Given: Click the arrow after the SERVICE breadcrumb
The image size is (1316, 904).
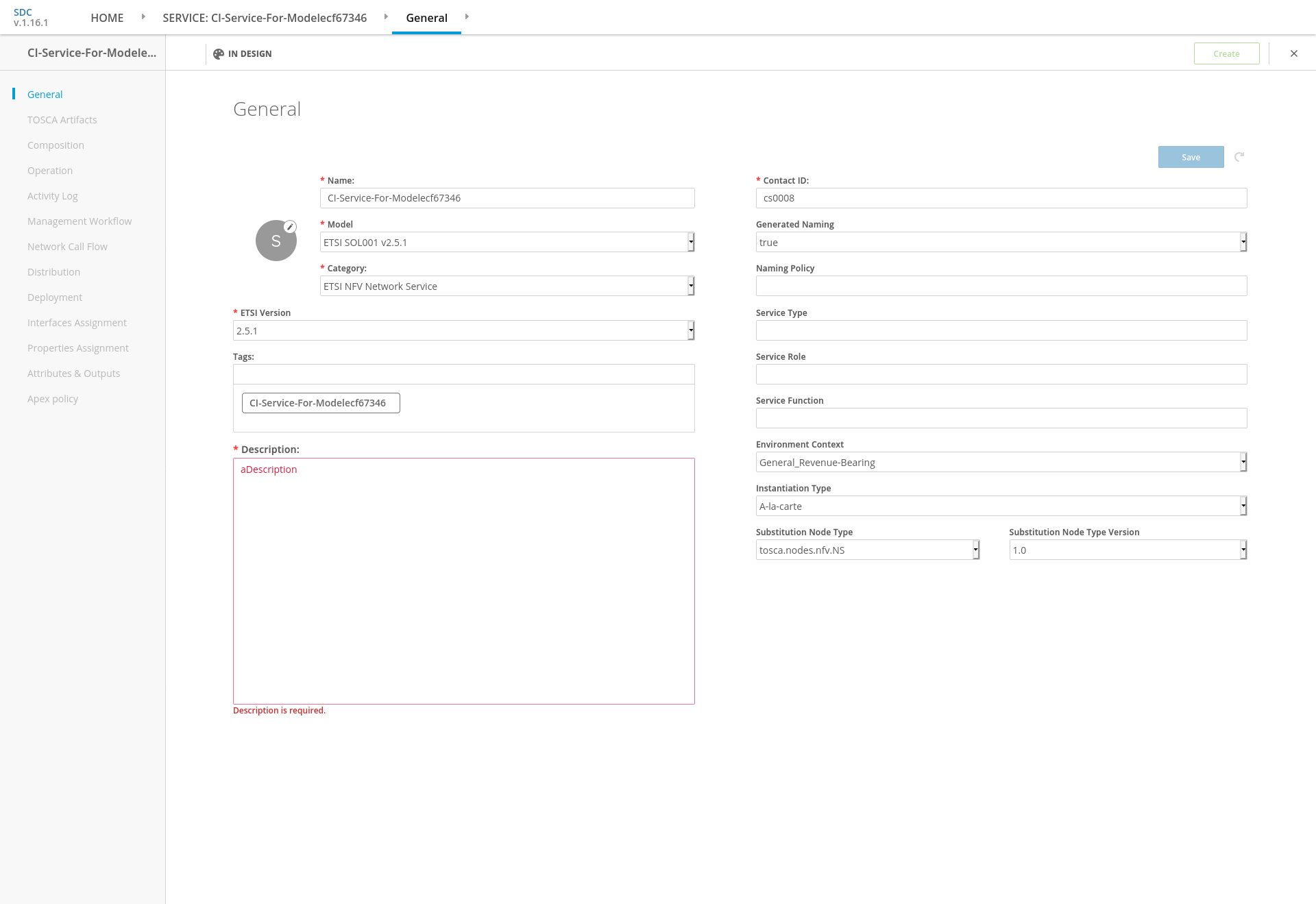Looking at the screenshot, I should click(x=386, y=17).
